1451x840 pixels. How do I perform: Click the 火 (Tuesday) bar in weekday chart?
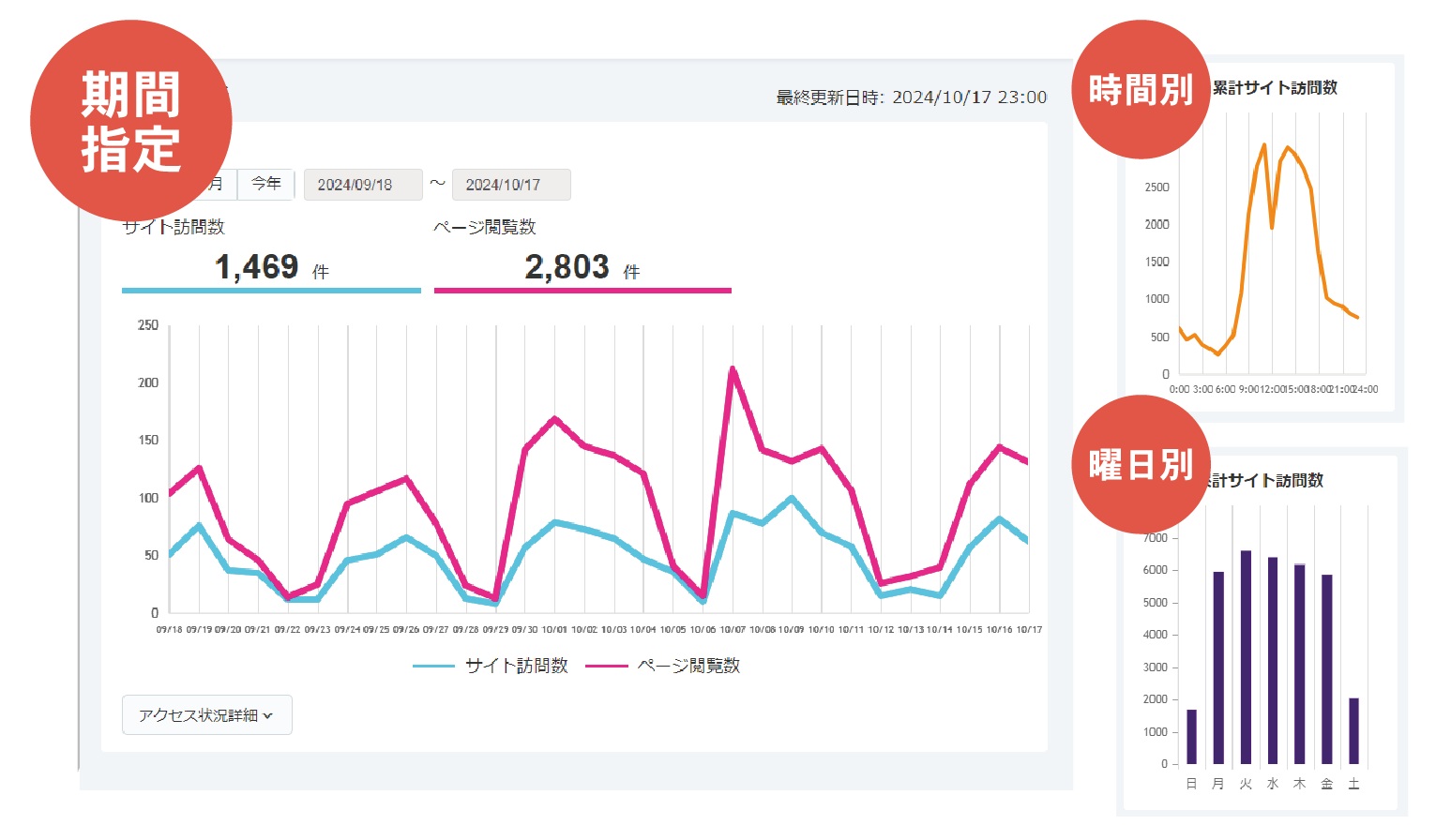(1246, 658)
